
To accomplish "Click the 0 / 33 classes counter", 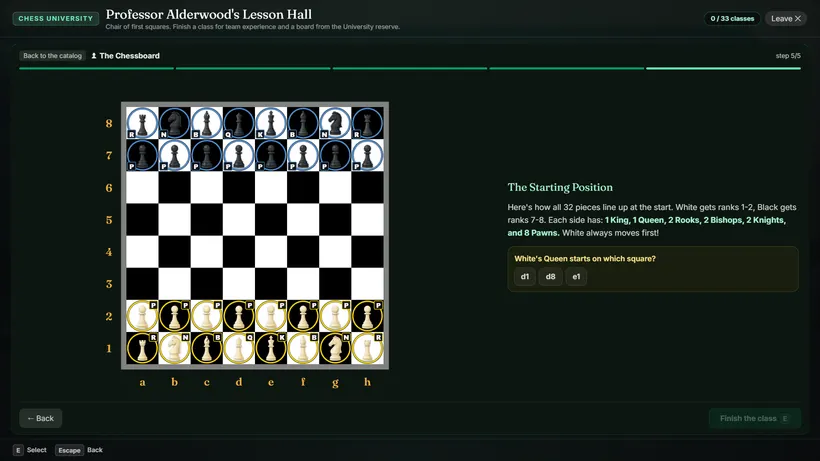I will 732,18.
